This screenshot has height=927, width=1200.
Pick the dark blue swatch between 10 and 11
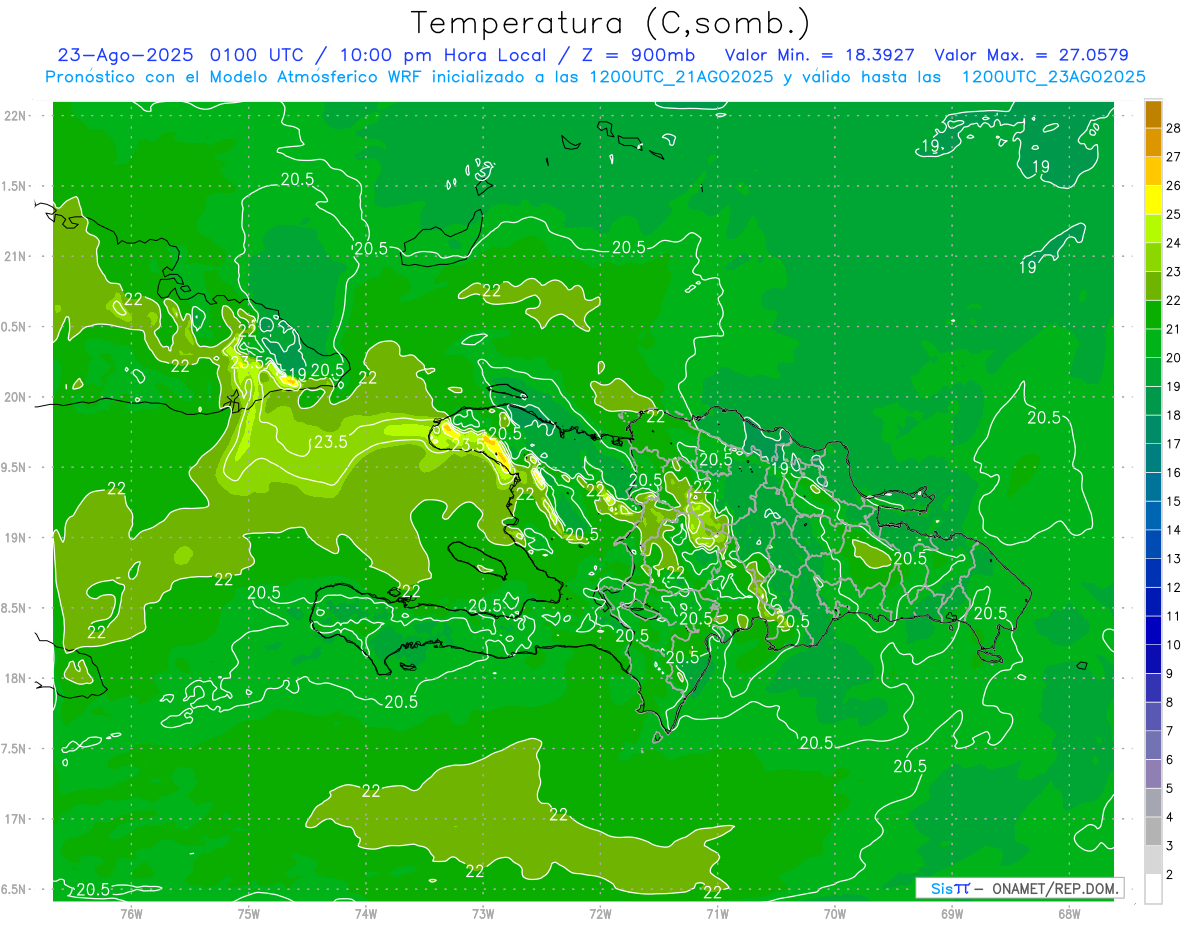pyautogui.click(x=1153, y=631)
